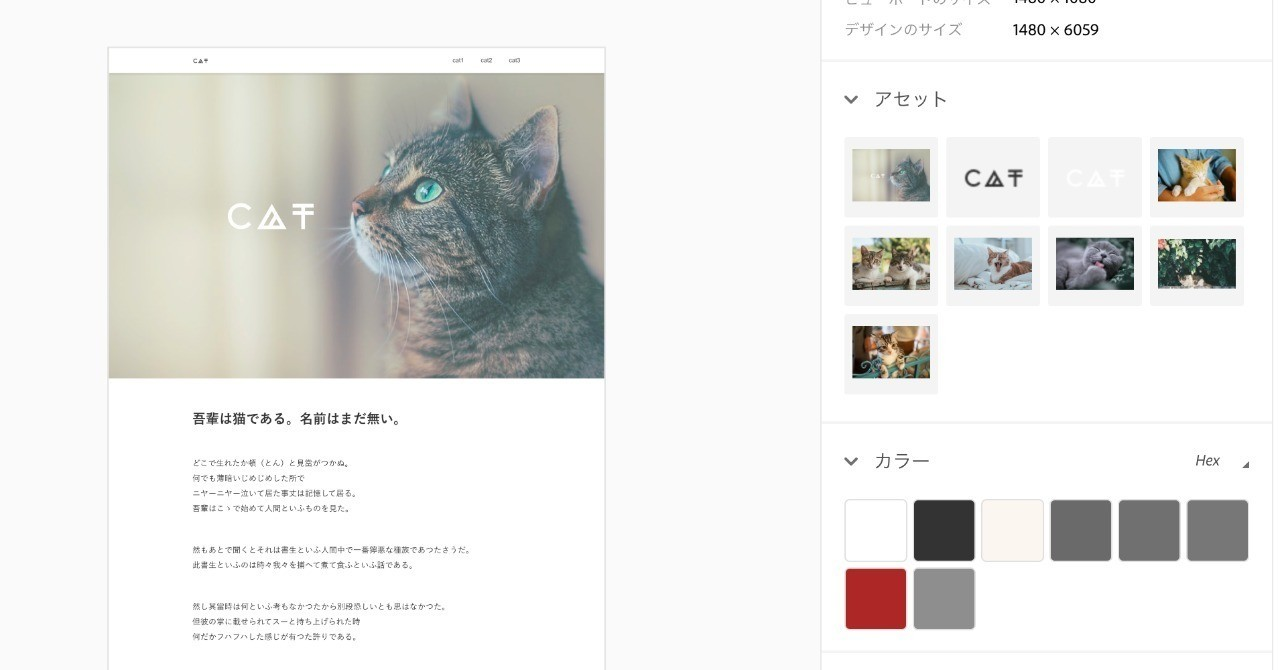Select heading 吾輩は猫である。名前はまだ無い。
1280x670 pixels.
click(299, 419)
